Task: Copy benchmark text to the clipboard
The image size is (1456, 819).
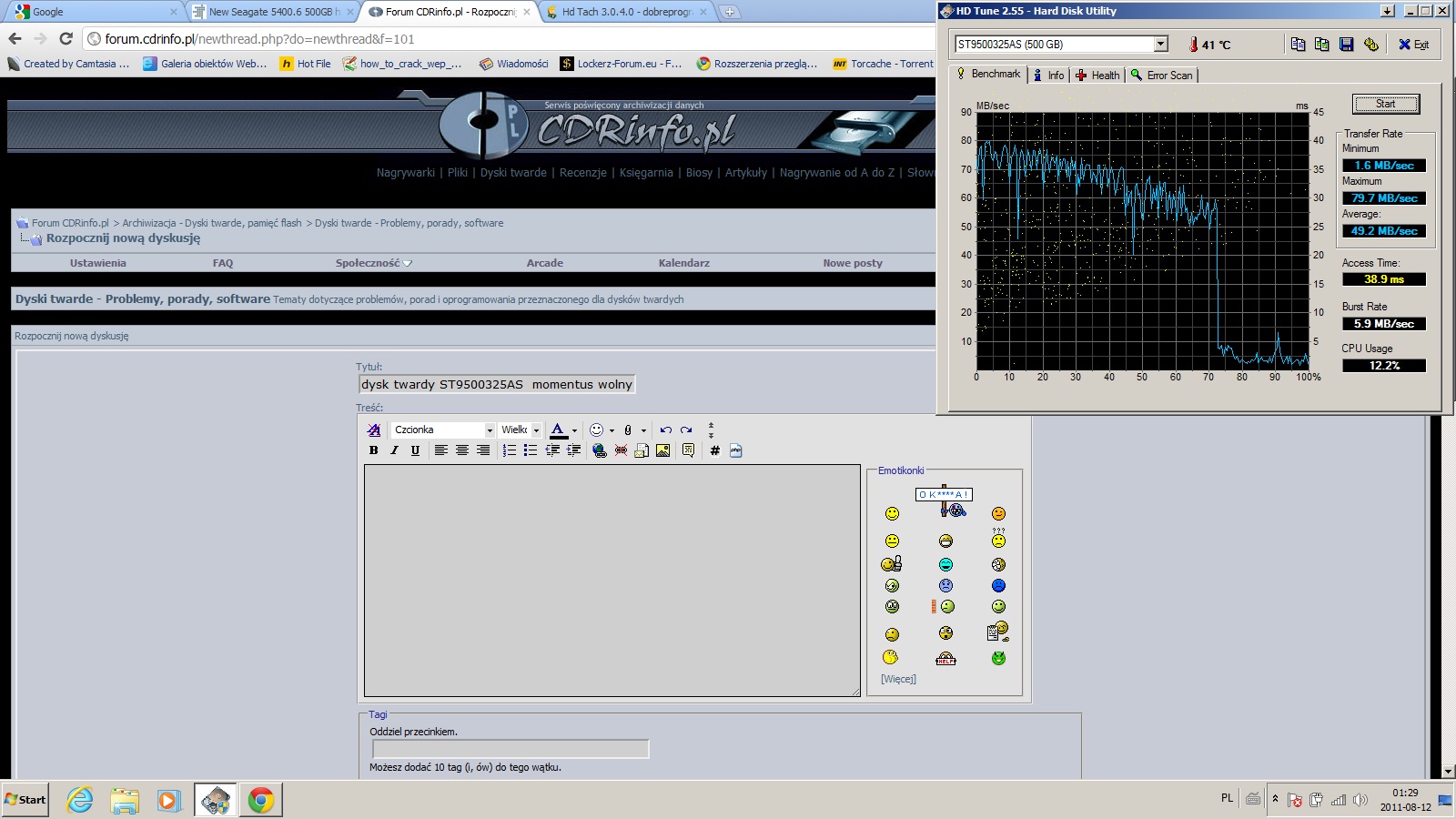Action: (x=1298, y=45)
